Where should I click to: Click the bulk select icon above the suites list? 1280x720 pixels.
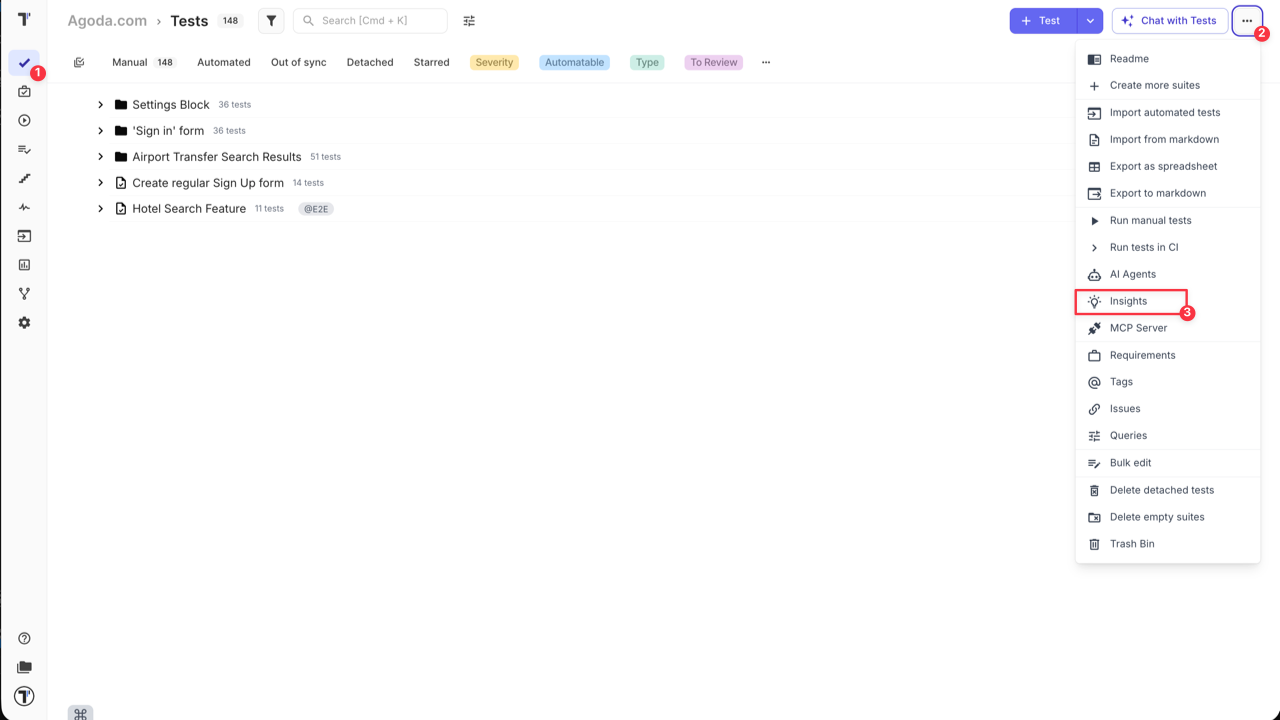pyautogui.click(x=79, y=61)
